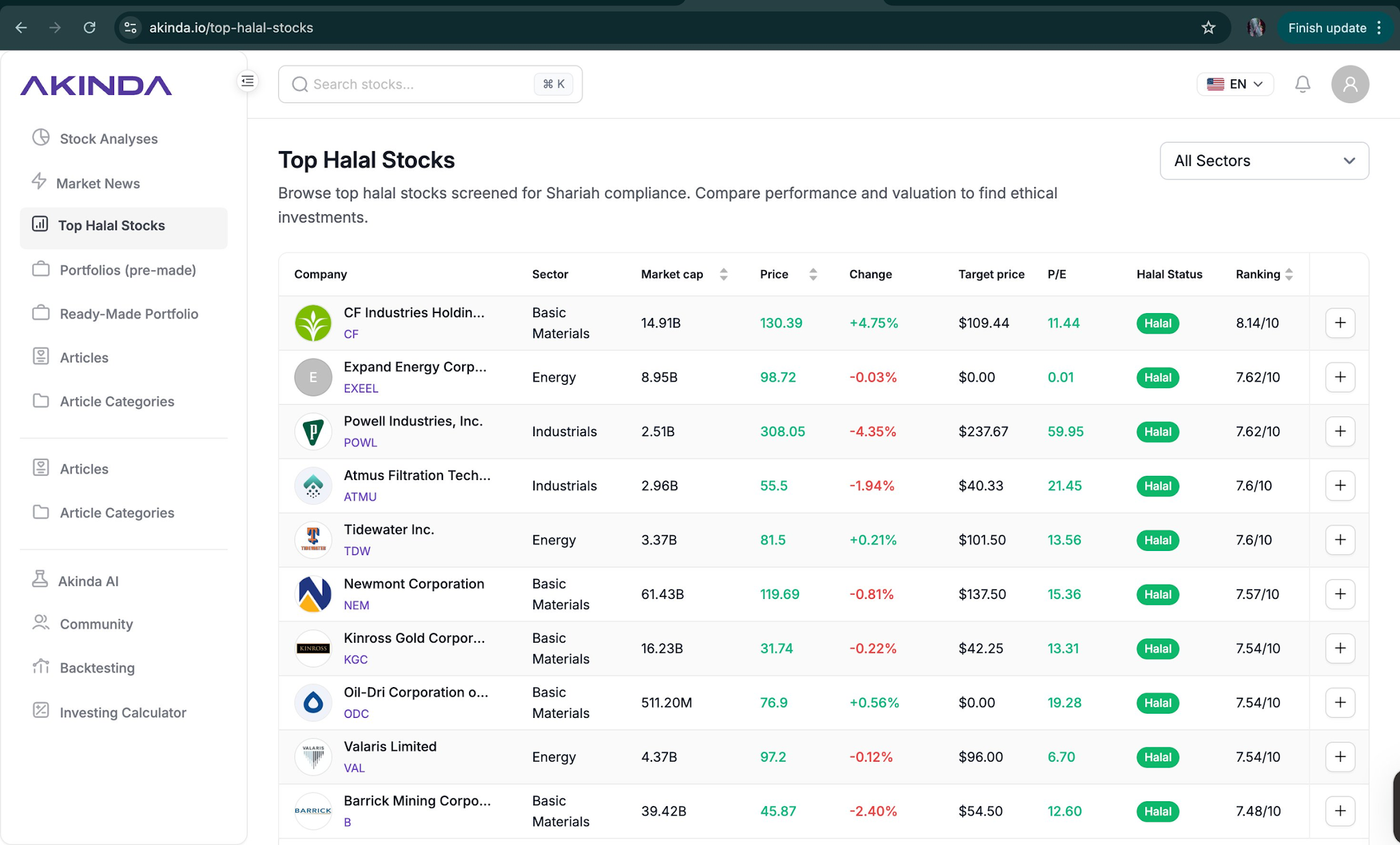Collapse the sidebar with the toggle icon
This screenshot has height=845, width=1400.
click(247, 81)
